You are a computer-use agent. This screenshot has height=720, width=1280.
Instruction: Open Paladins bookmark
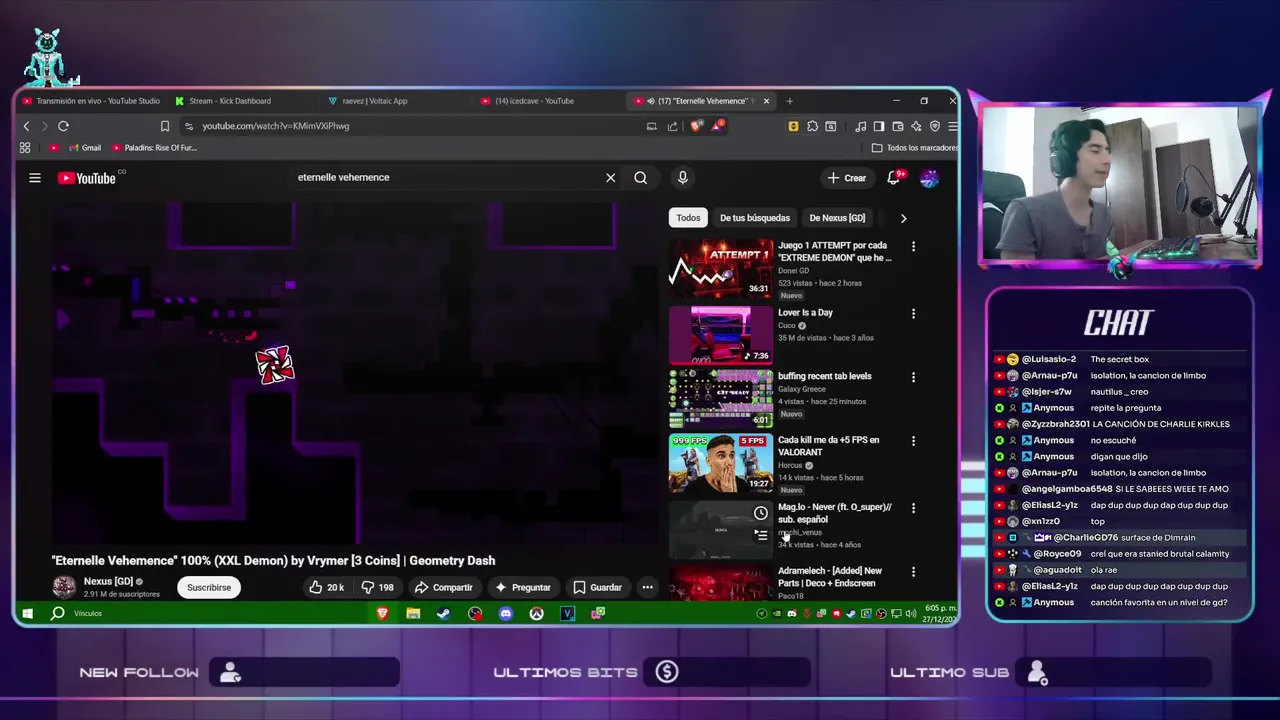(154, 148)
